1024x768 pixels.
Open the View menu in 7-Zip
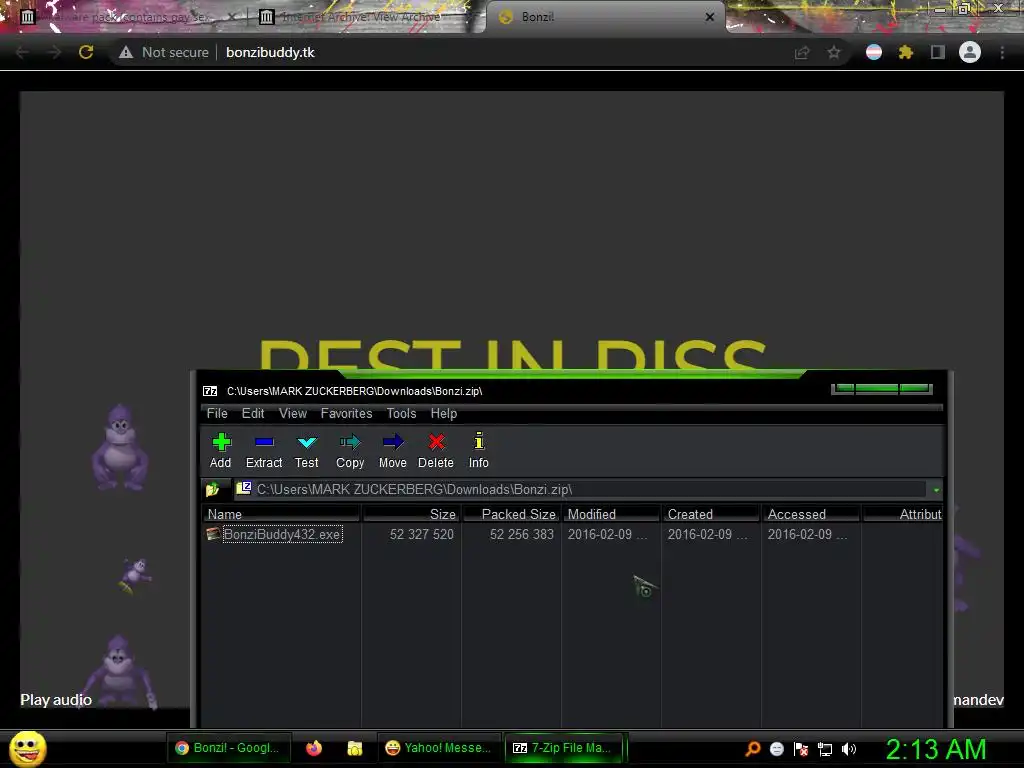tap(293, 413)
